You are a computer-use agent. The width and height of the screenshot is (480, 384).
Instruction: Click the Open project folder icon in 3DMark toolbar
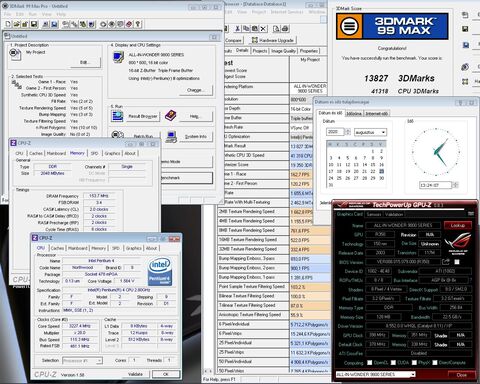point(17,24)
